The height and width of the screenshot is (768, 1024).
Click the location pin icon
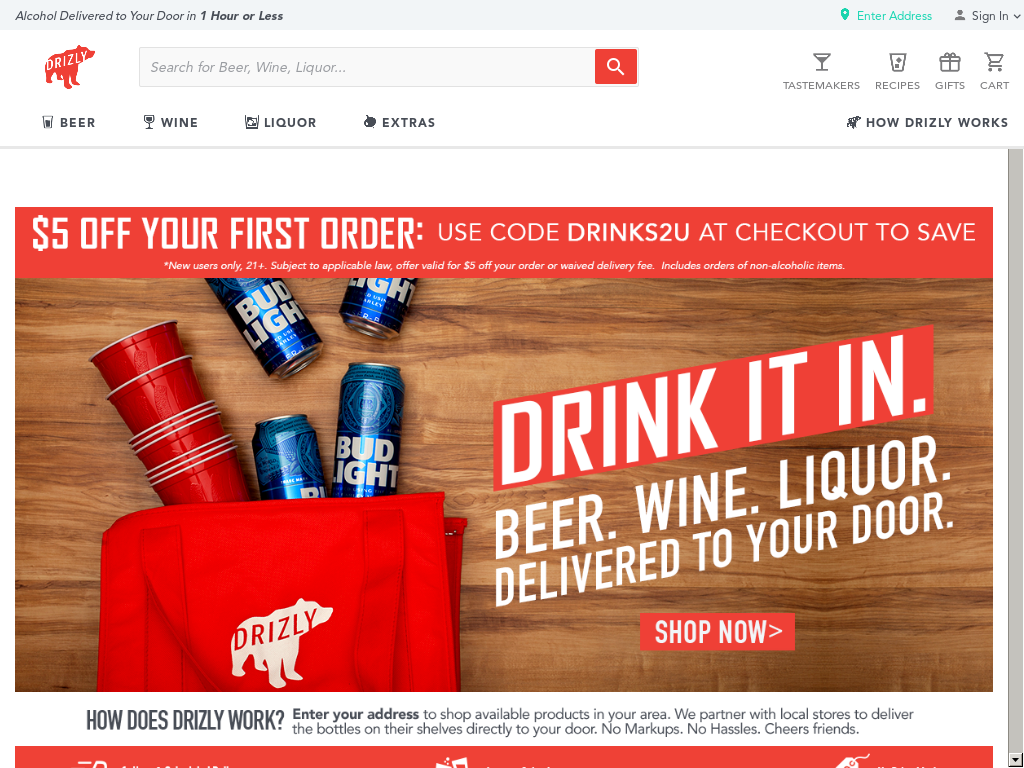[844, 15]
